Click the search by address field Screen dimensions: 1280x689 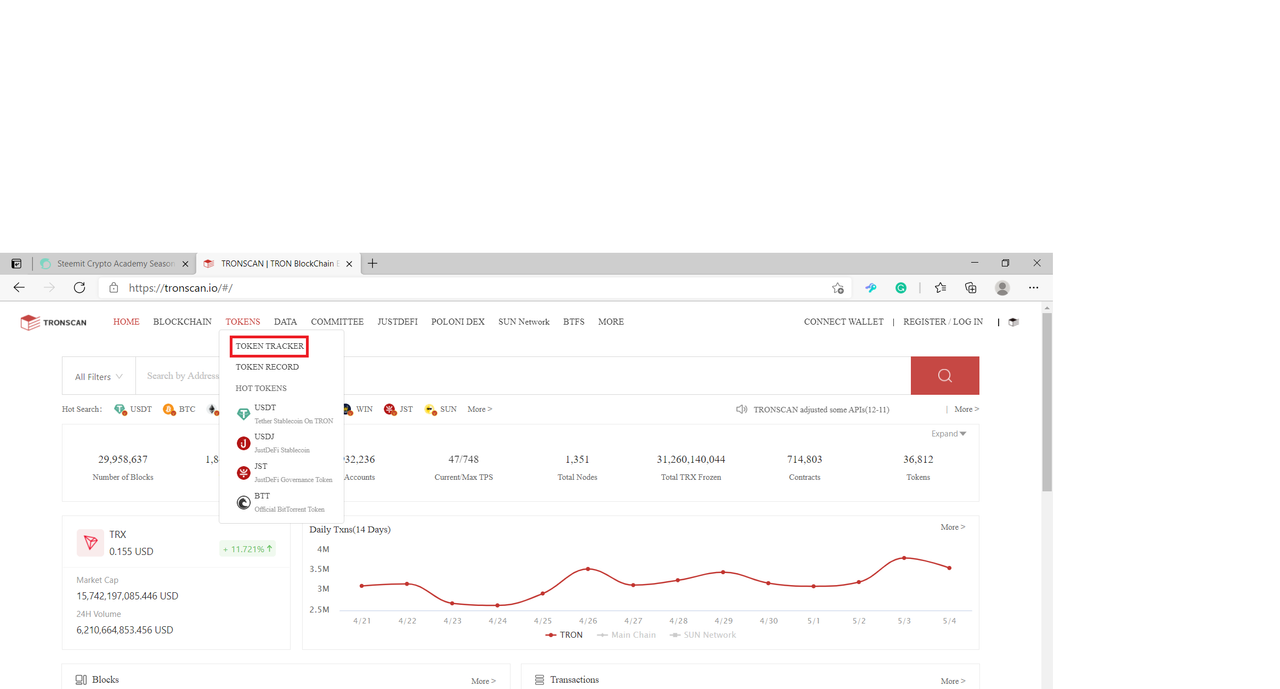(x=522, y=376)
